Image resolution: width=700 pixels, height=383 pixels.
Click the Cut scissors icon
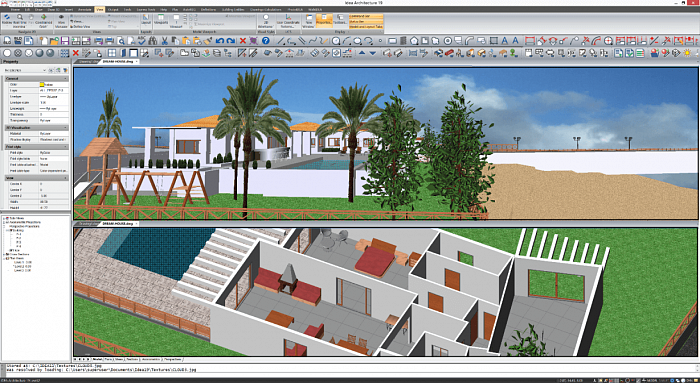164,41
